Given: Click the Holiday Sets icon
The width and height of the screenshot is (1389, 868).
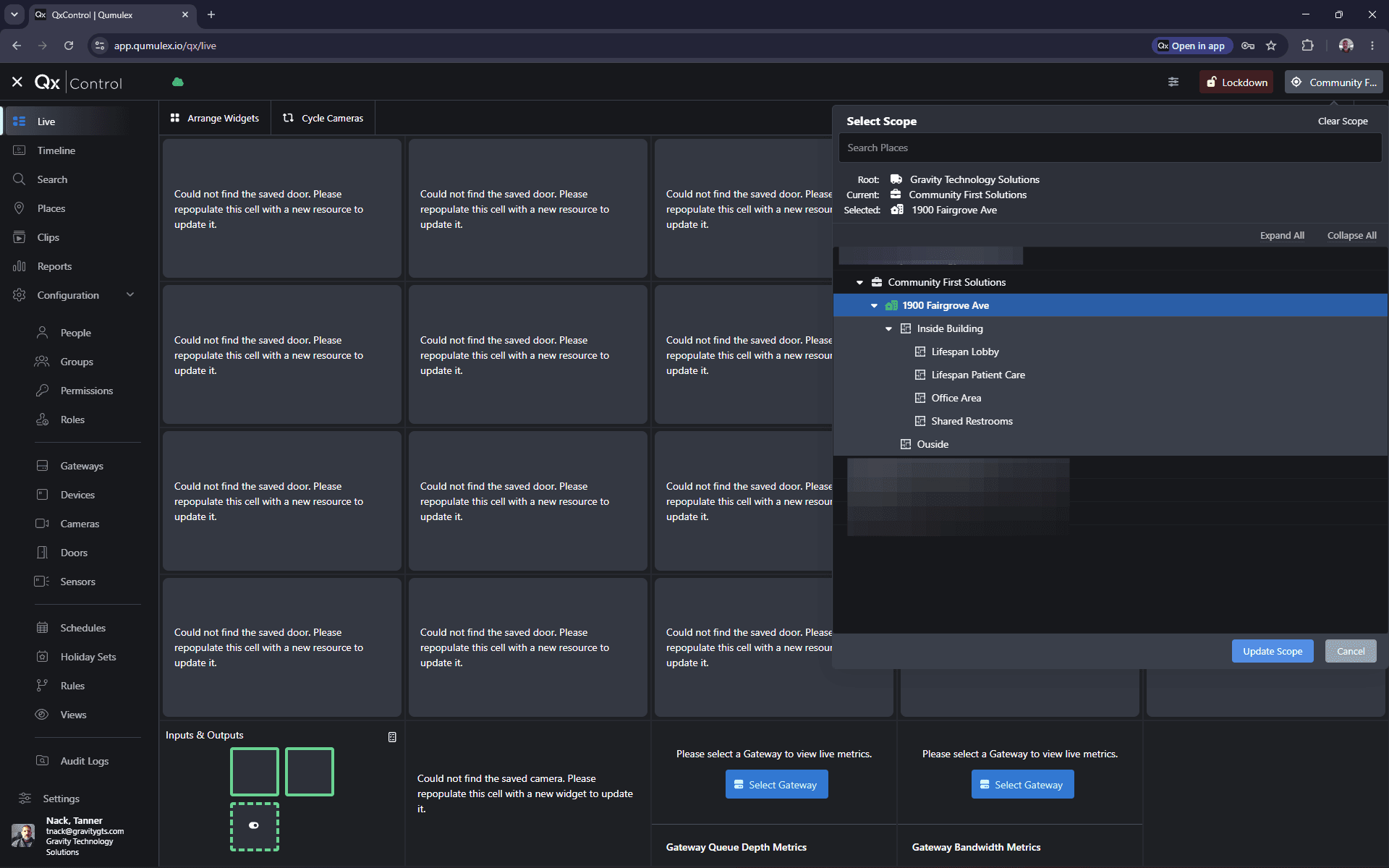Looking at the screenshot, I should point(43,657).
